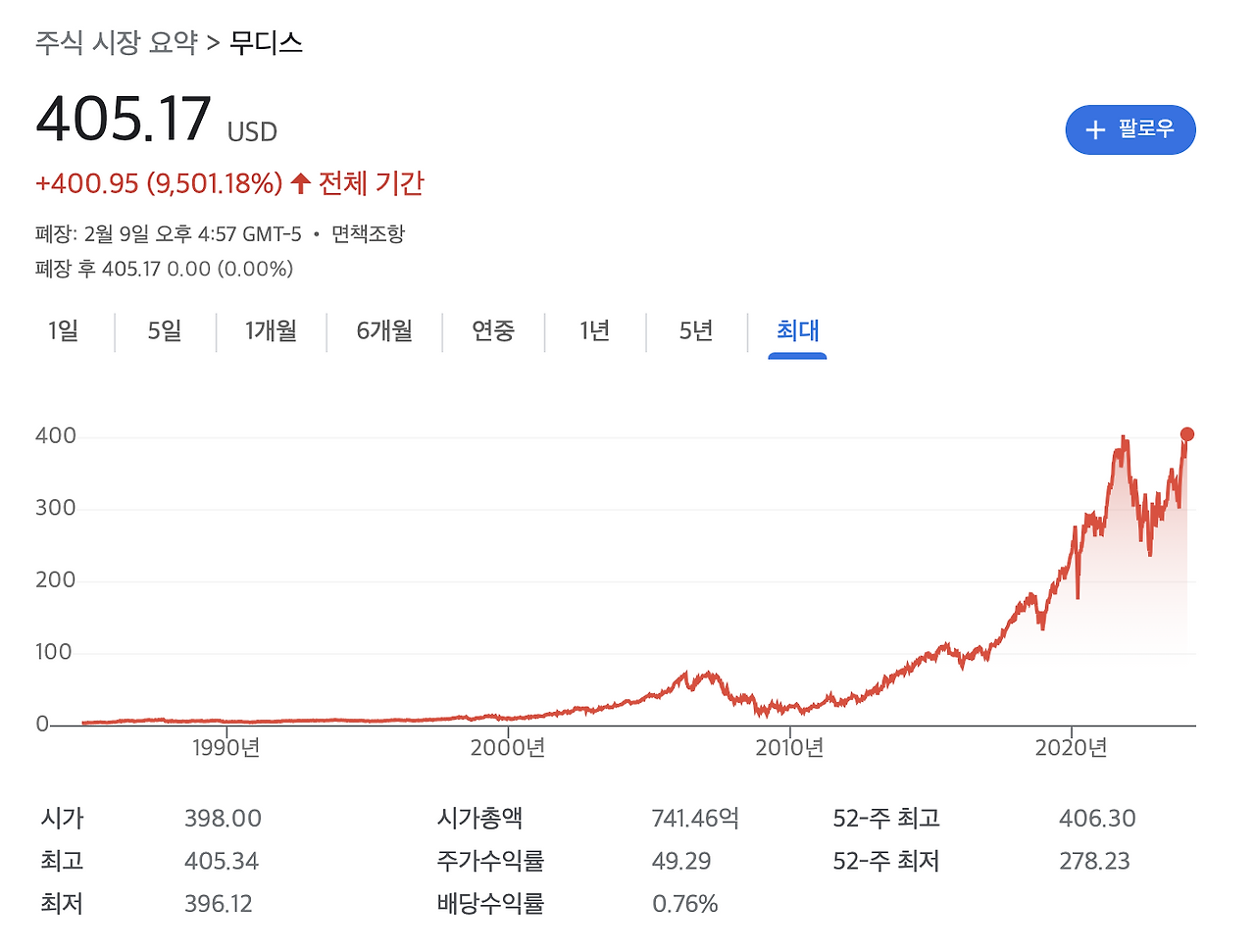This screenshot has height=952, width=1255.
Task: Switch to the 1일 chart tab
Action: (62, 332)
